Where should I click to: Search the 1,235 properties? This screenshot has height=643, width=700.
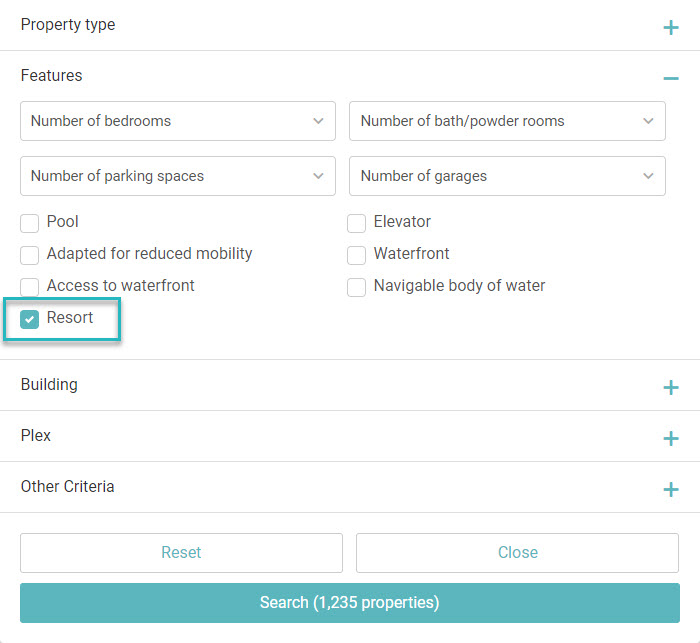pos(350,603)
